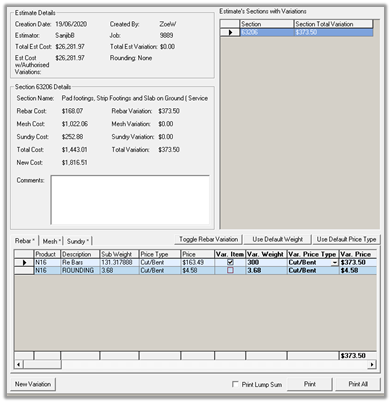This screenshot has width=391, height=403.
Task: Create a New Variation
Action: point(33,384)
